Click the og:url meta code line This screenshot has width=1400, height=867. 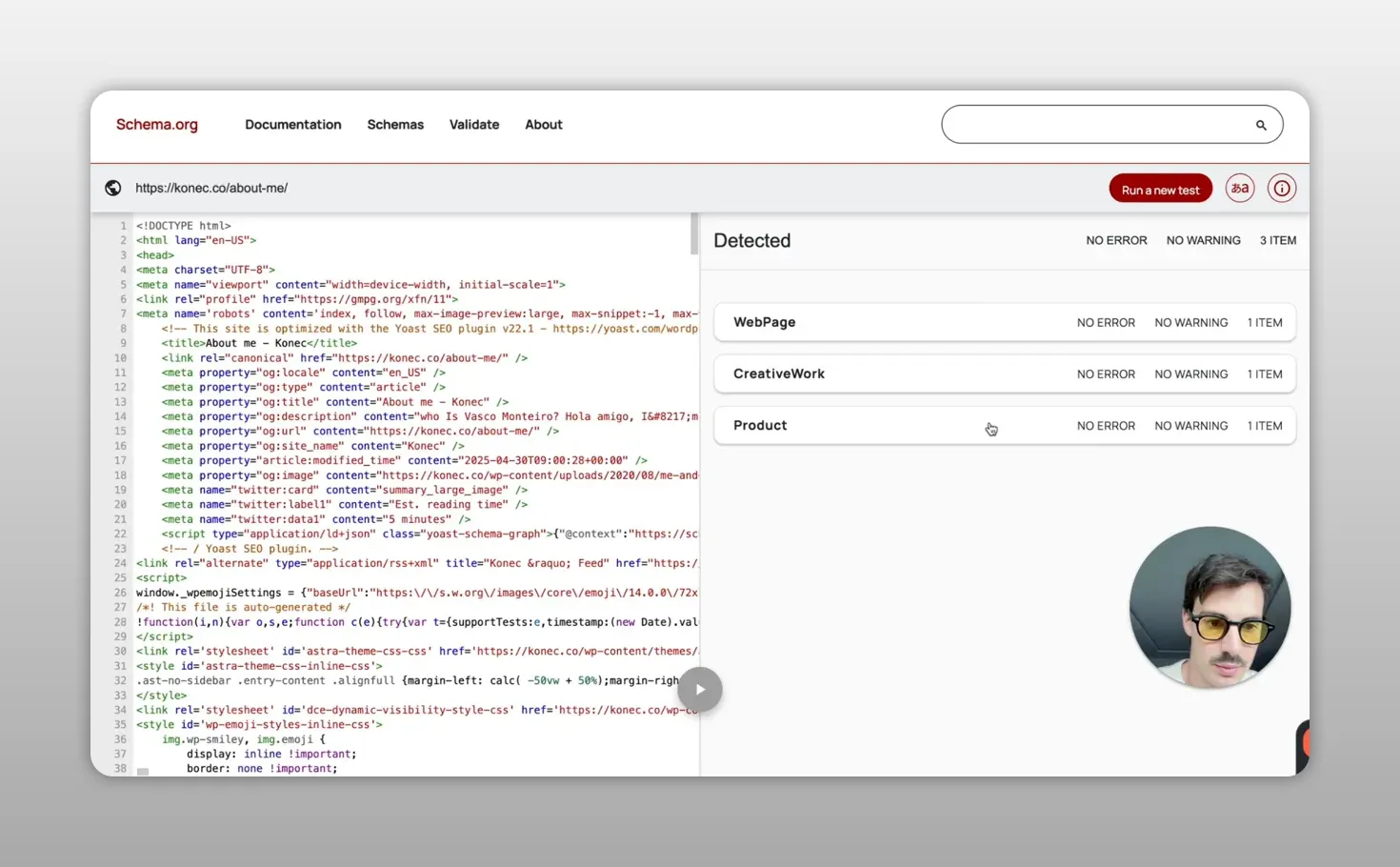(x=361, y=432)
